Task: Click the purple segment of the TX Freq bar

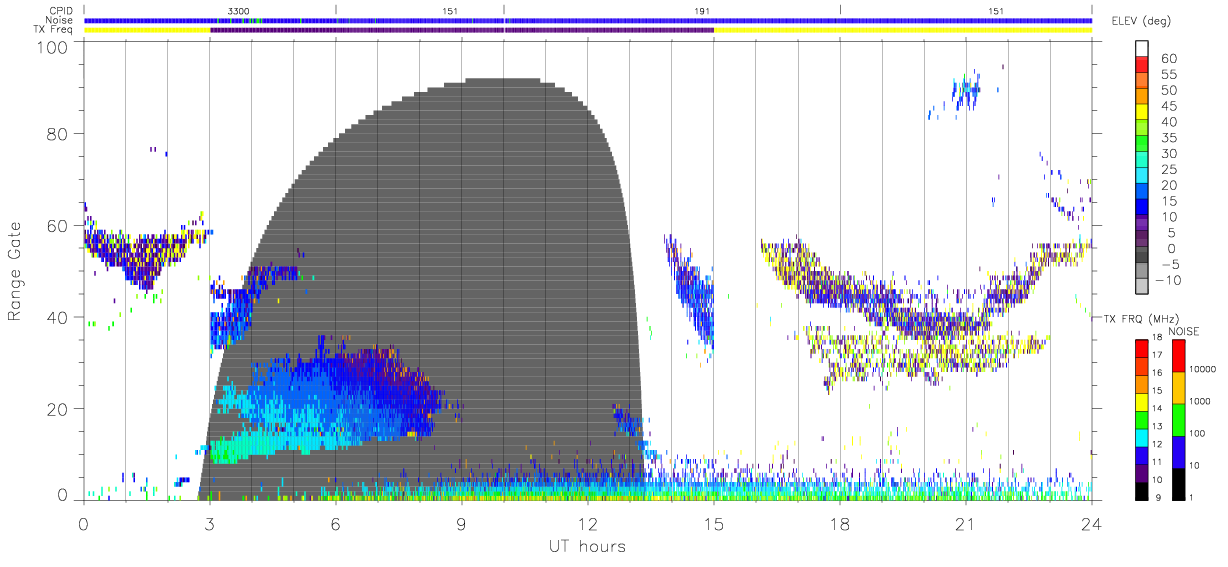Action: pyautogui.click(x=462, y=30)
